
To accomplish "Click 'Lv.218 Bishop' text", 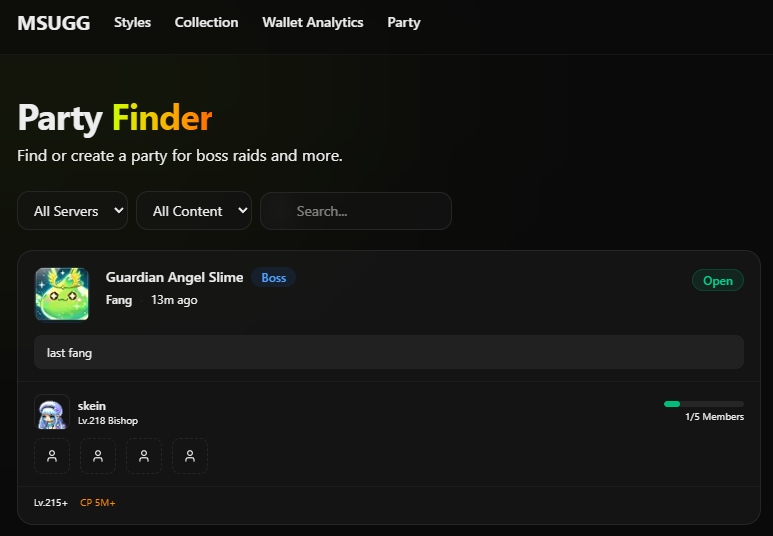I will click(x=108, y=421).
